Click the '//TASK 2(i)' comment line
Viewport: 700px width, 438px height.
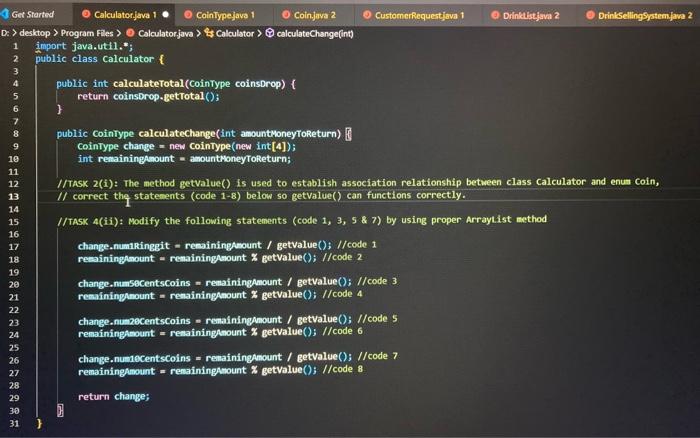click(358, 183)
